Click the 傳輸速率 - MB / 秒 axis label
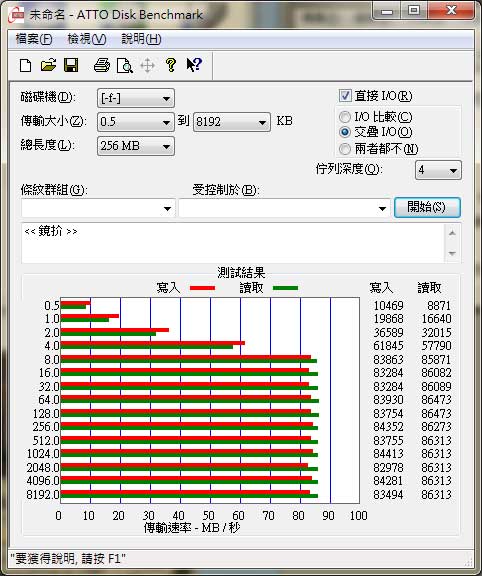 pyautogui.click(x=192, y=528)
